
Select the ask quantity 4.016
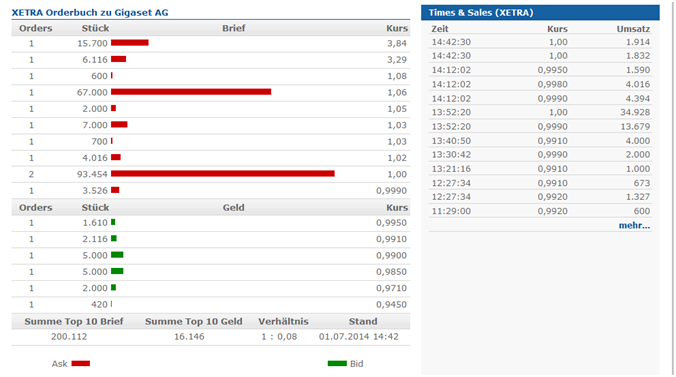(x=95, y=158)
